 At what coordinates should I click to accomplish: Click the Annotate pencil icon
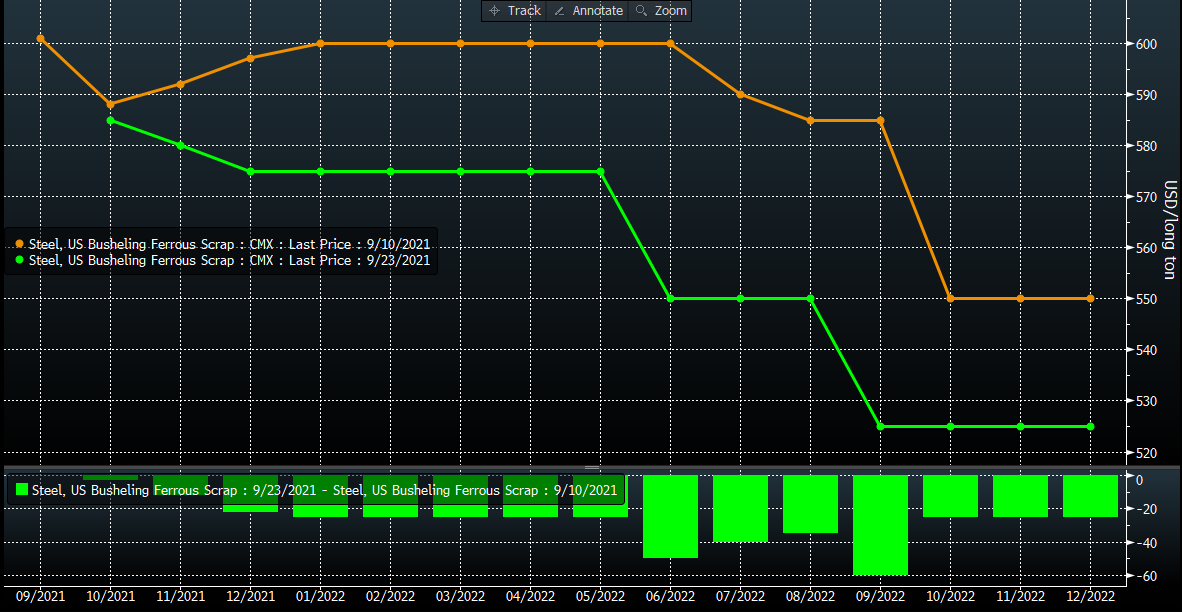pos(559,11)
